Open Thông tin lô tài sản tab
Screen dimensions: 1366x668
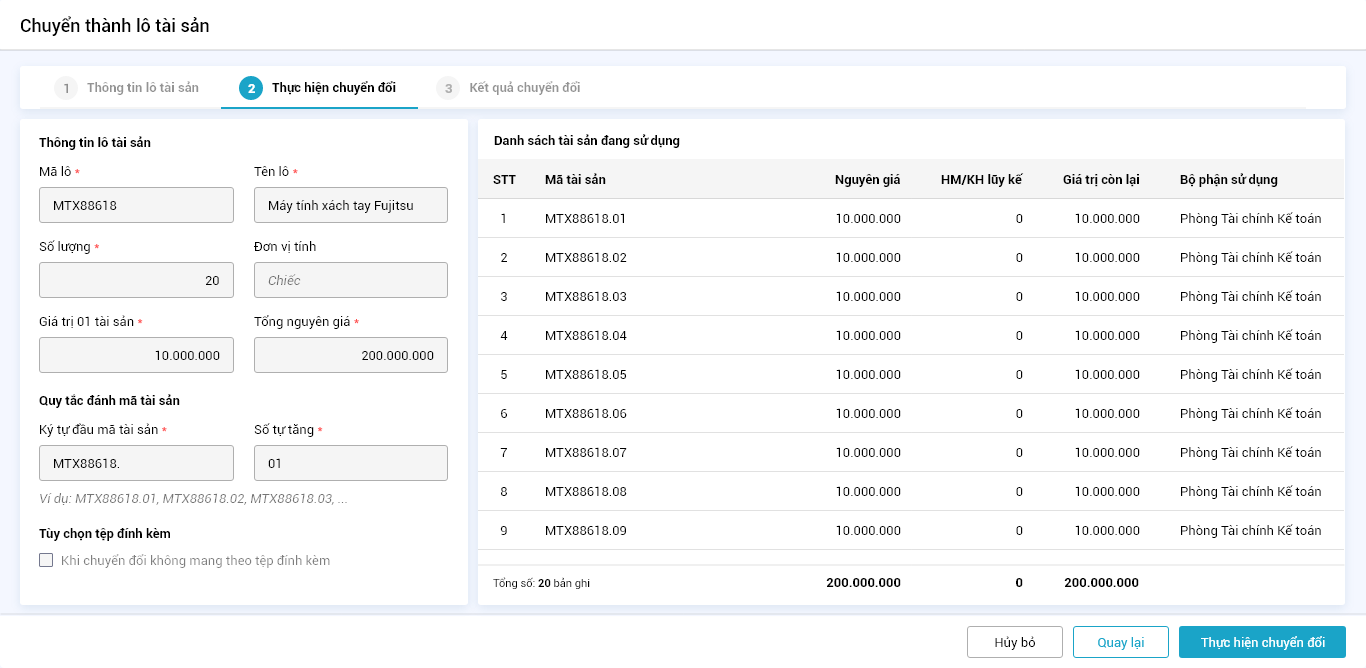(142, 88)
